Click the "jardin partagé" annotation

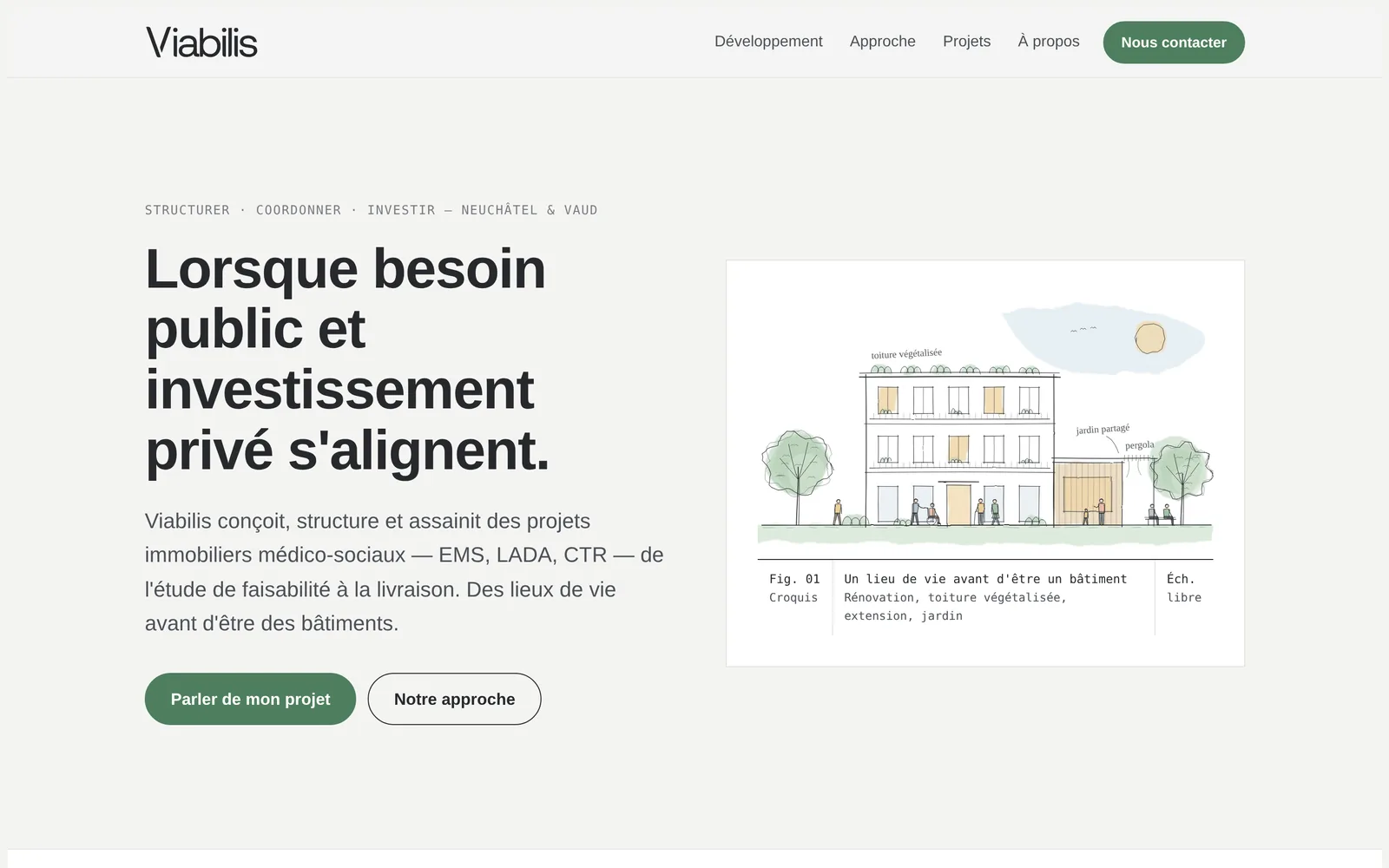[x=1103, y=430]
